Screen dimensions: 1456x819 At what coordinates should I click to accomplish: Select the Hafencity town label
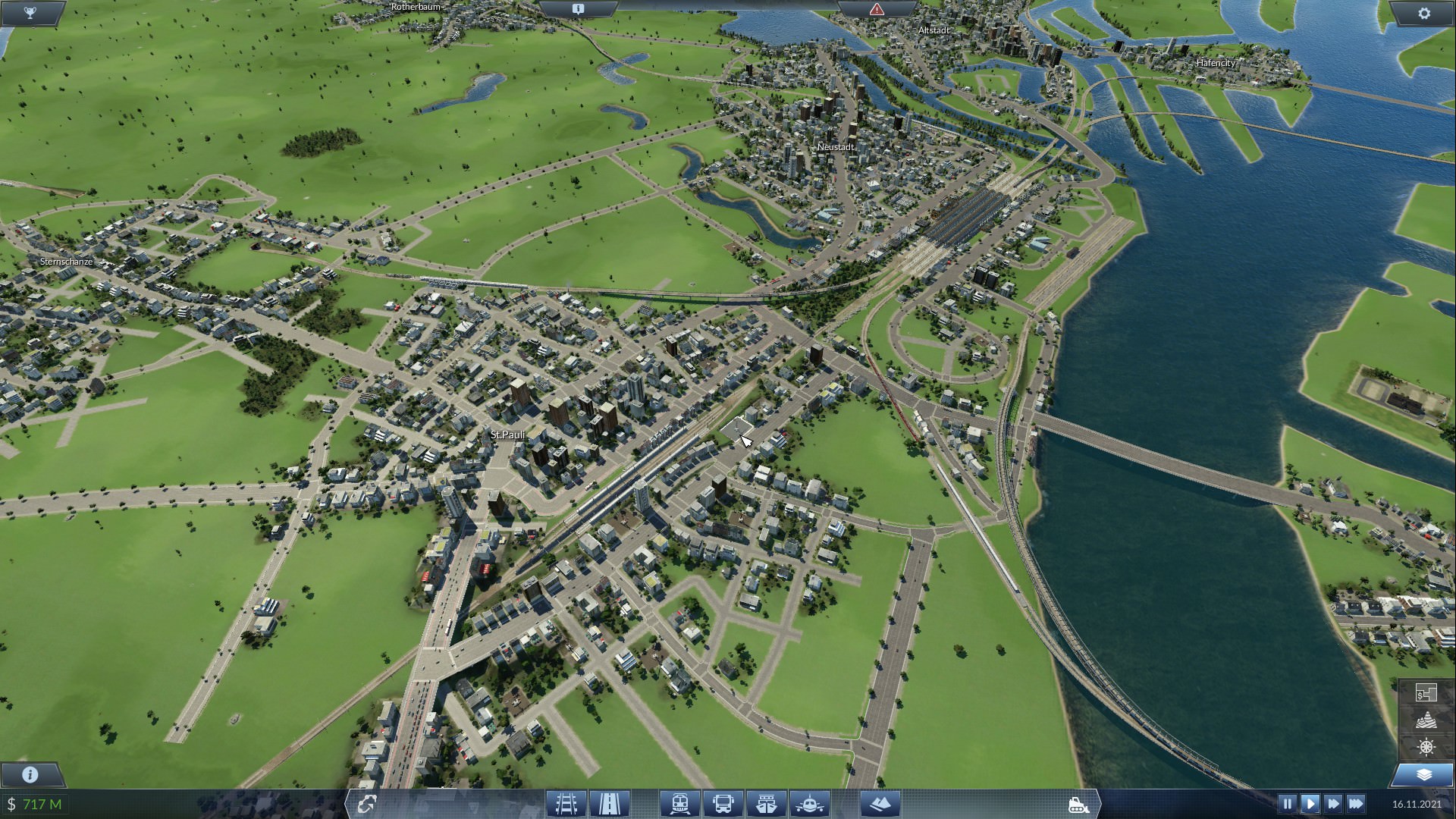[1216, 63]
